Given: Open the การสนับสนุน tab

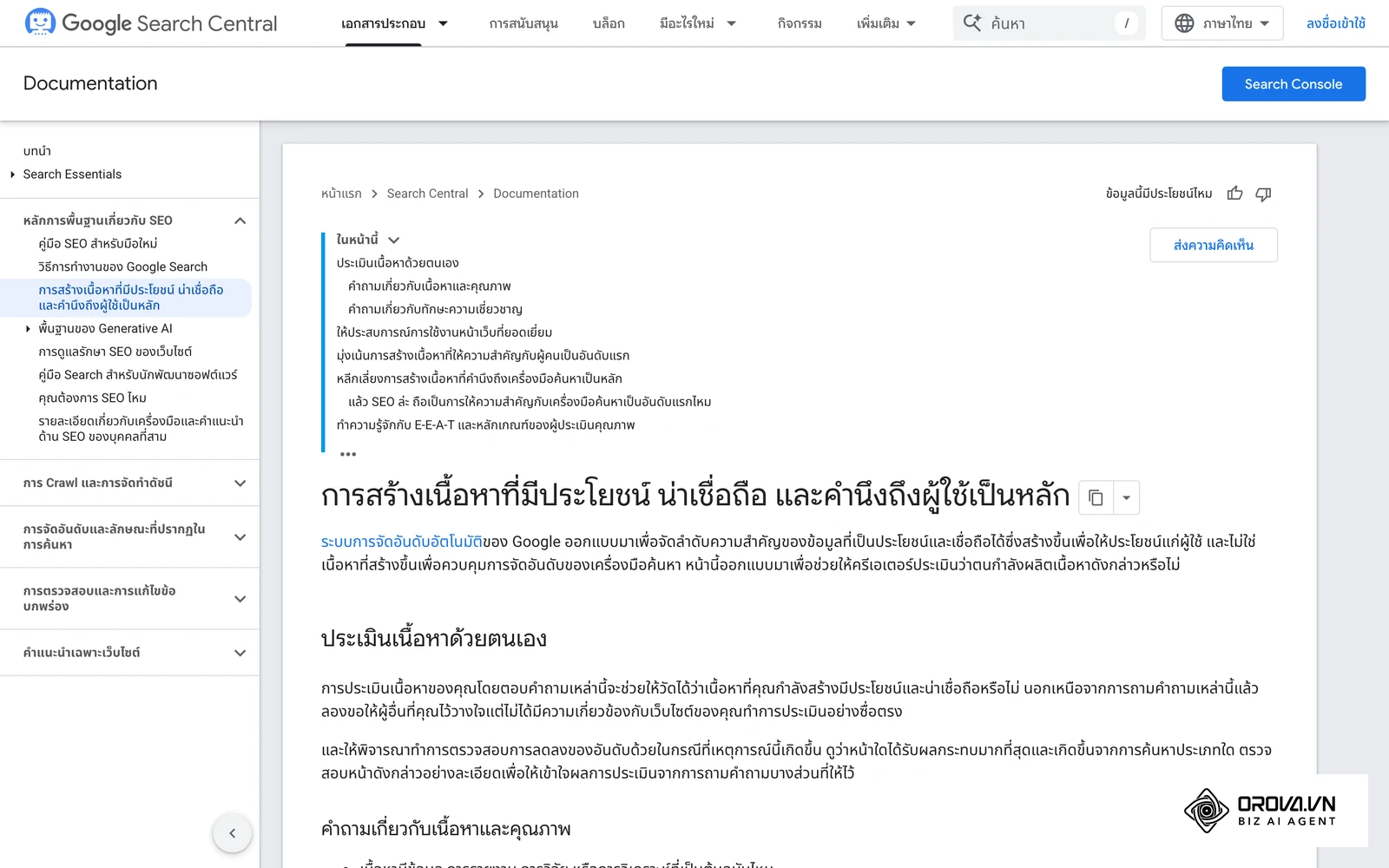Looking at the screenshot, I should [523, 23].
